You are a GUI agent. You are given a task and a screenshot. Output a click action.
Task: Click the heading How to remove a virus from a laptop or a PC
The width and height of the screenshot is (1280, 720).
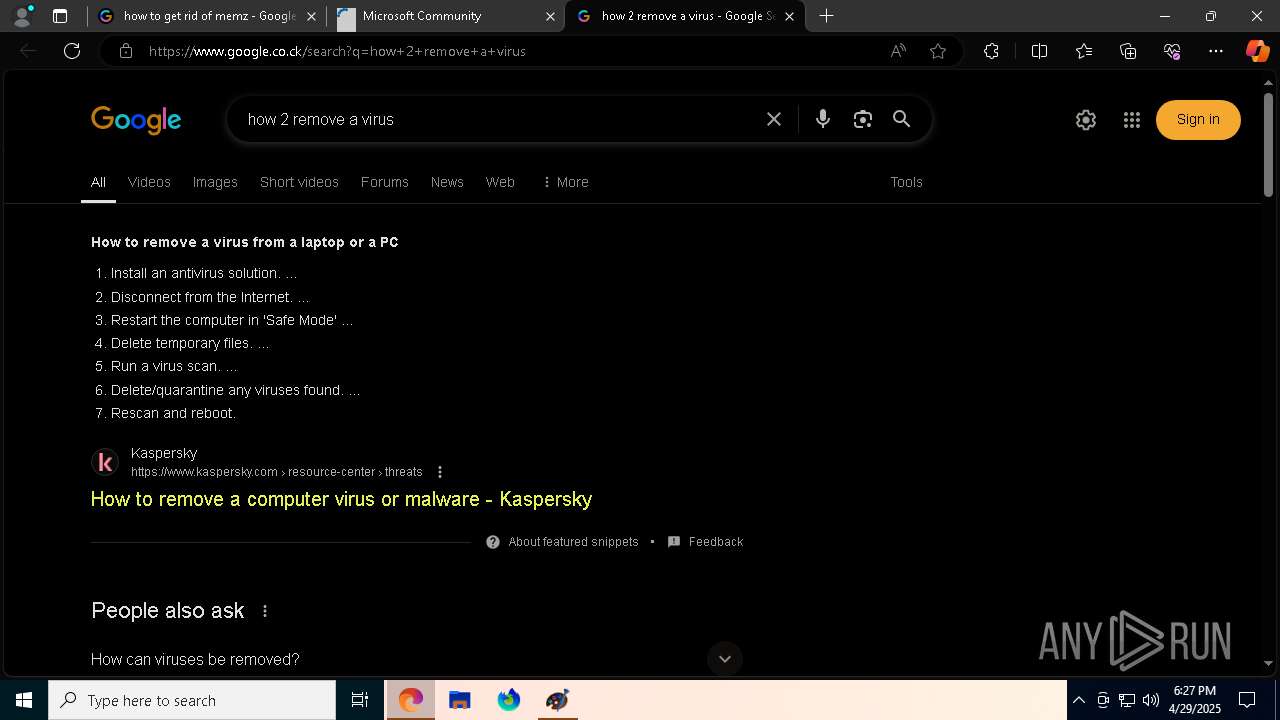click(x=245, y=242)
